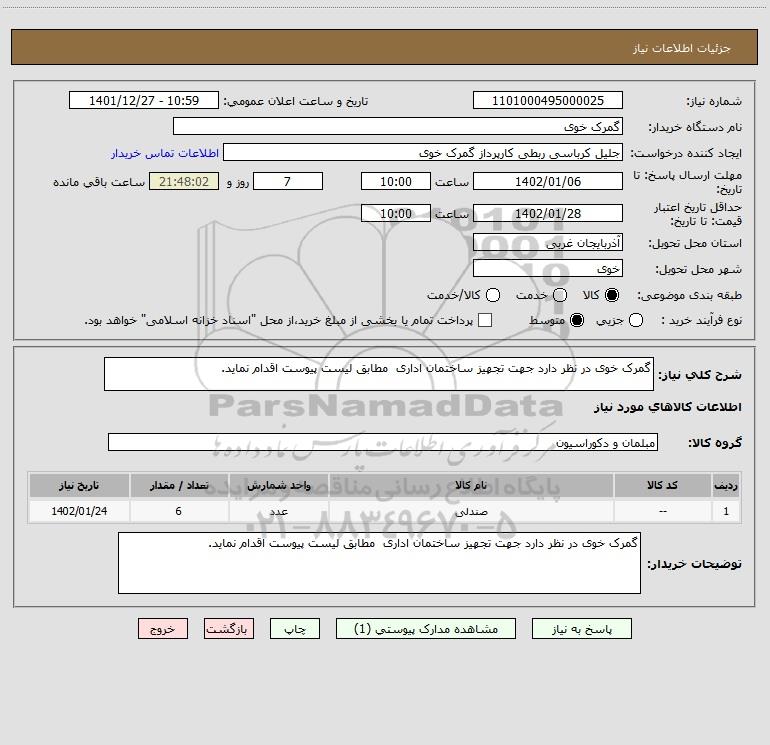Click the چاپ print button
This screenshot has height=745, width=770.
click(x=295, y=629)
